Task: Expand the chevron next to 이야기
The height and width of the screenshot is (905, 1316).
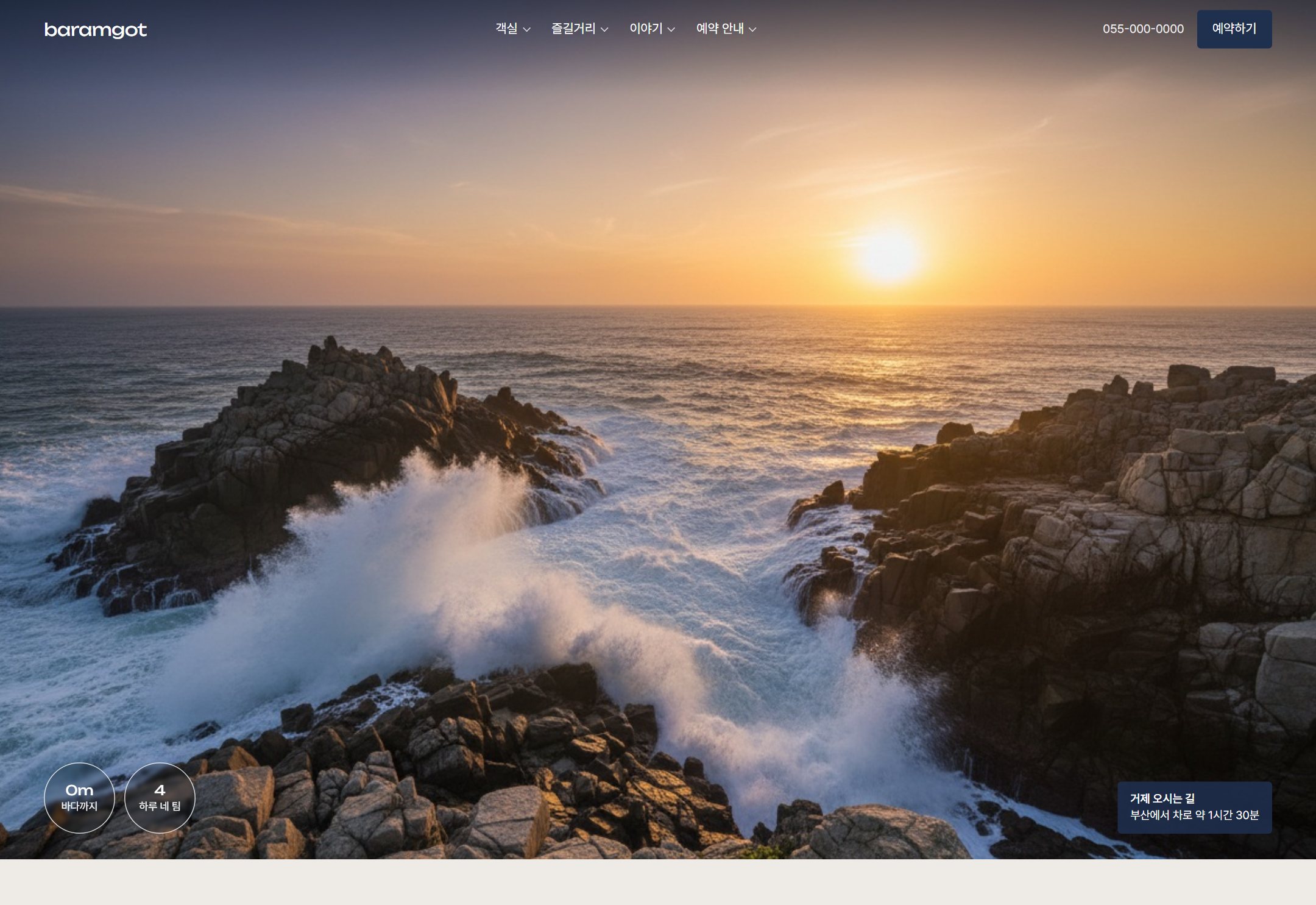Action: (671, 29)
